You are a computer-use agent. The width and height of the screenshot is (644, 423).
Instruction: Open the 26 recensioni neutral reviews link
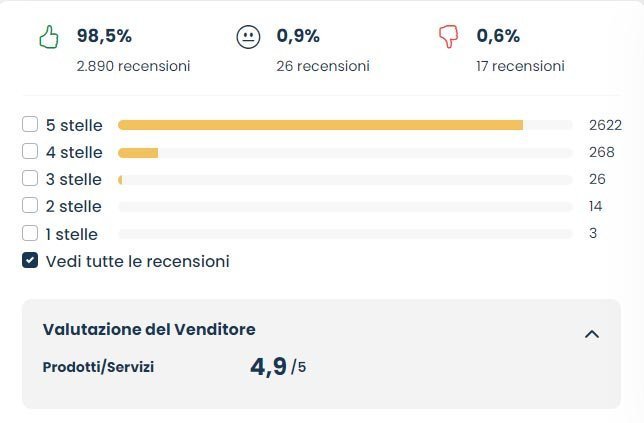coord(323,66)
